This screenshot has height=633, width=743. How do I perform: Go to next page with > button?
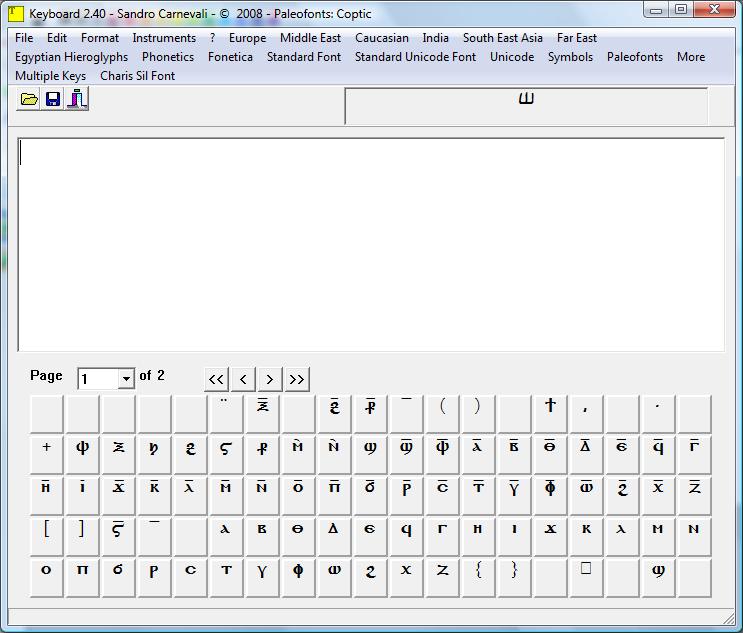(x=270, y=379)
